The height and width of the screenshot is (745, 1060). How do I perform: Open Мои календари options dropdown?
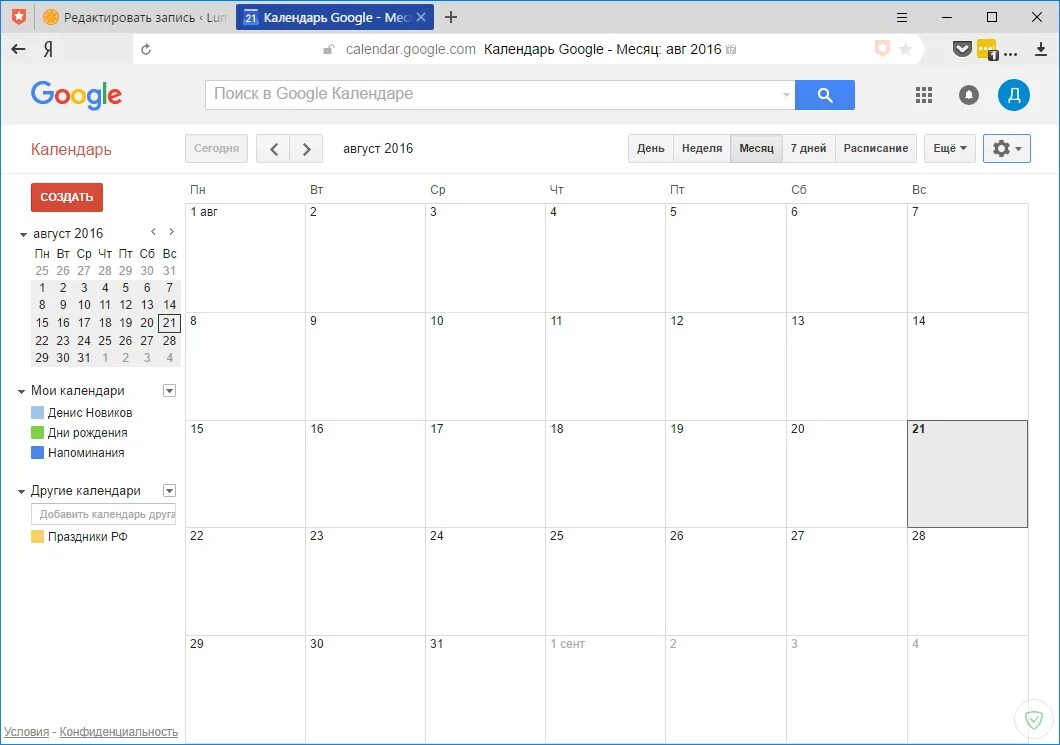(x=170, y=391)
